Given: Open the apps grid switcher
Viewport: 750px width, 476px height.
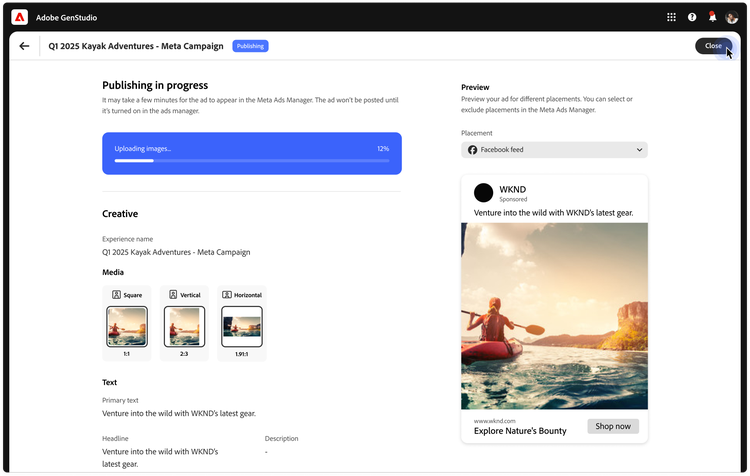Looking at the screenshot, I should [x=671, y=17].
